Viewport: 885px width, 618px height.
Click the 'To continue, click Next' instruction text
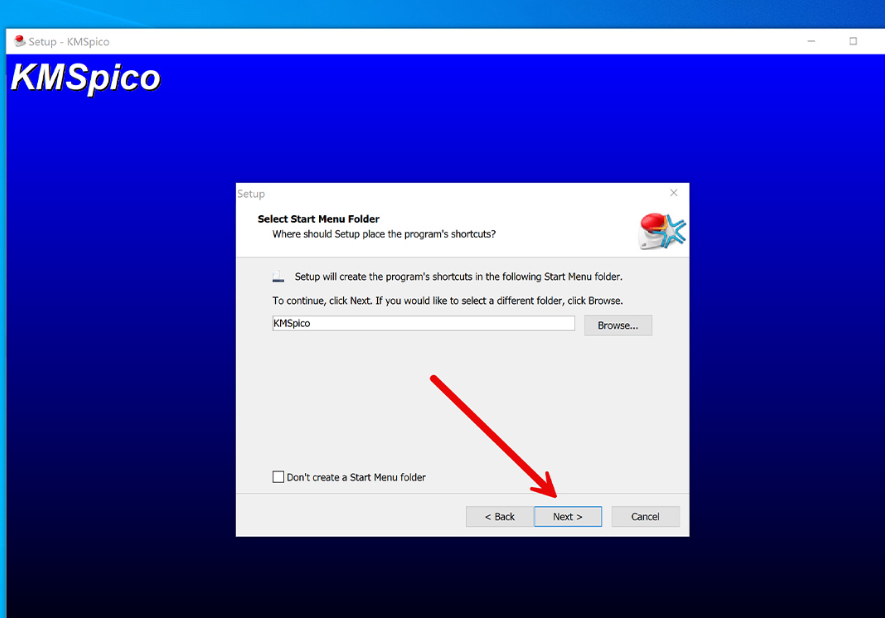click(x=447, y=300)
